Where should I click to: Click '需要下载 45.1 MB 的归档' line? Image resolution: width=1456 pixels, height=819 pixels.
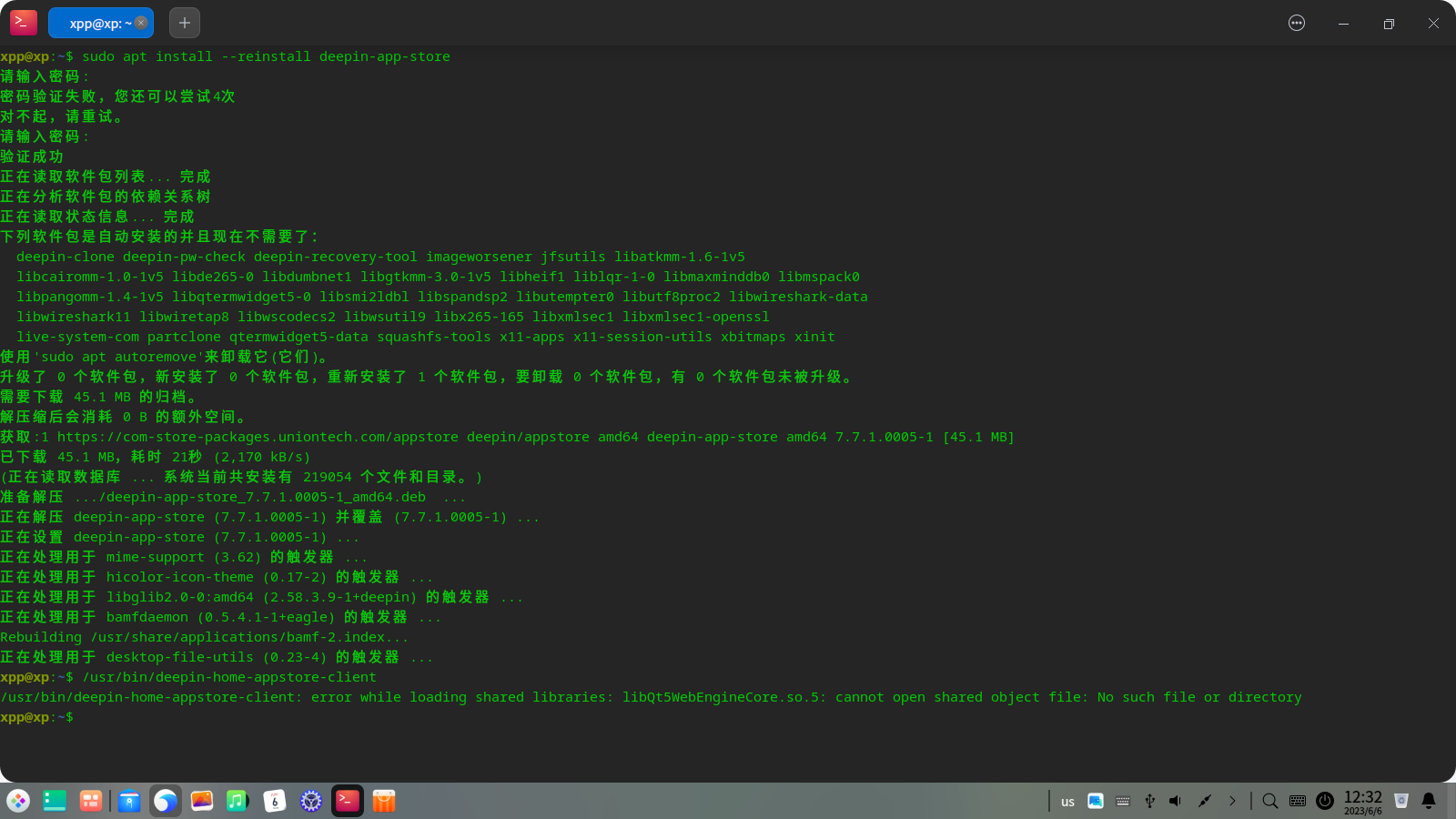(97, 397)
